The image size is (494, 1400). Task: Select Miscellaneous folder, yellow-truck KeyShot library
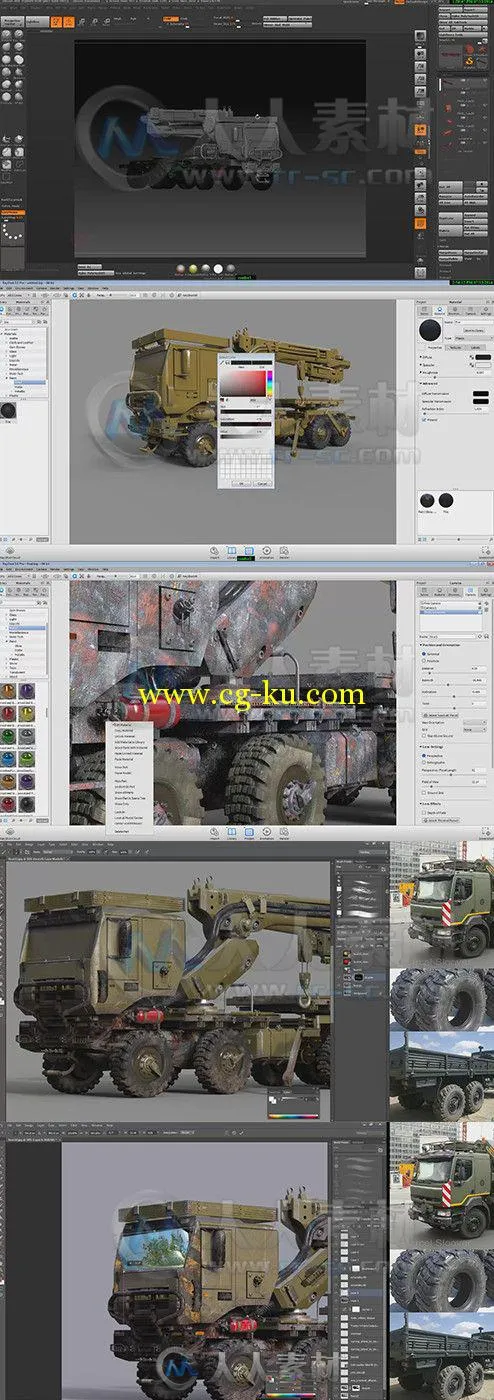(19, 369)
